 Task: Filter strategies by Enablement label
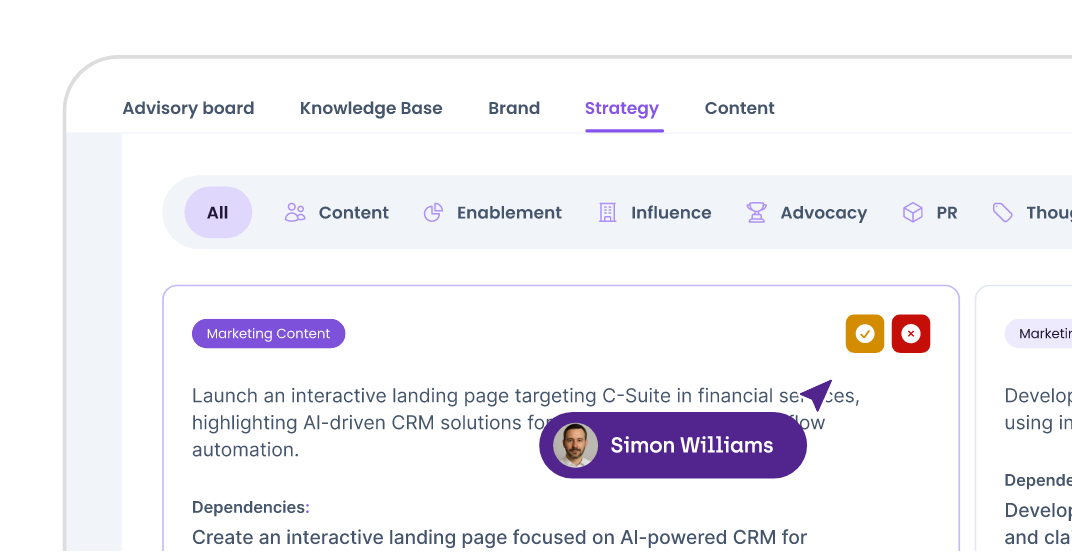point(509,212)
